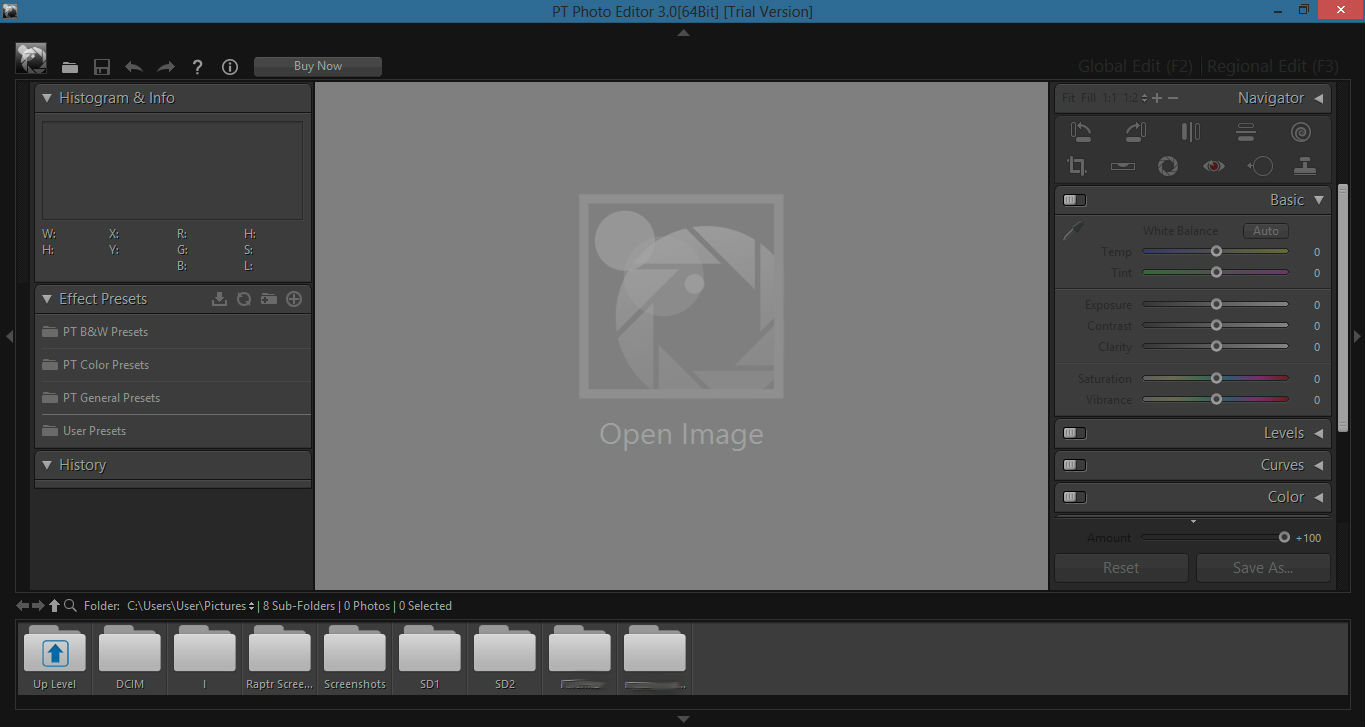
Task: Select the clone stamp tool
Action: 1304,166
